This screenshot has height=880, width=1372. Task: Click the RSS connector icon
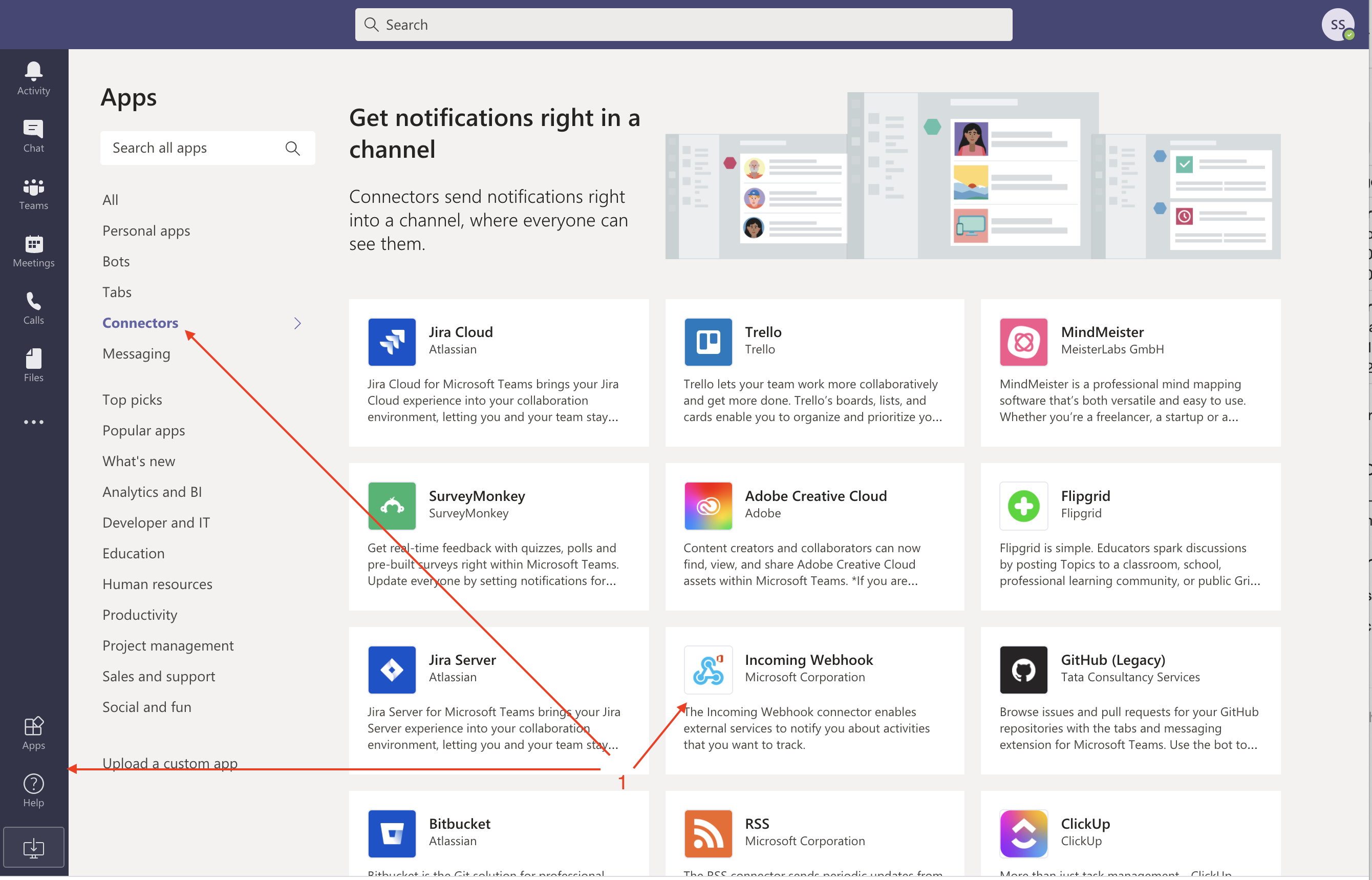708,834
